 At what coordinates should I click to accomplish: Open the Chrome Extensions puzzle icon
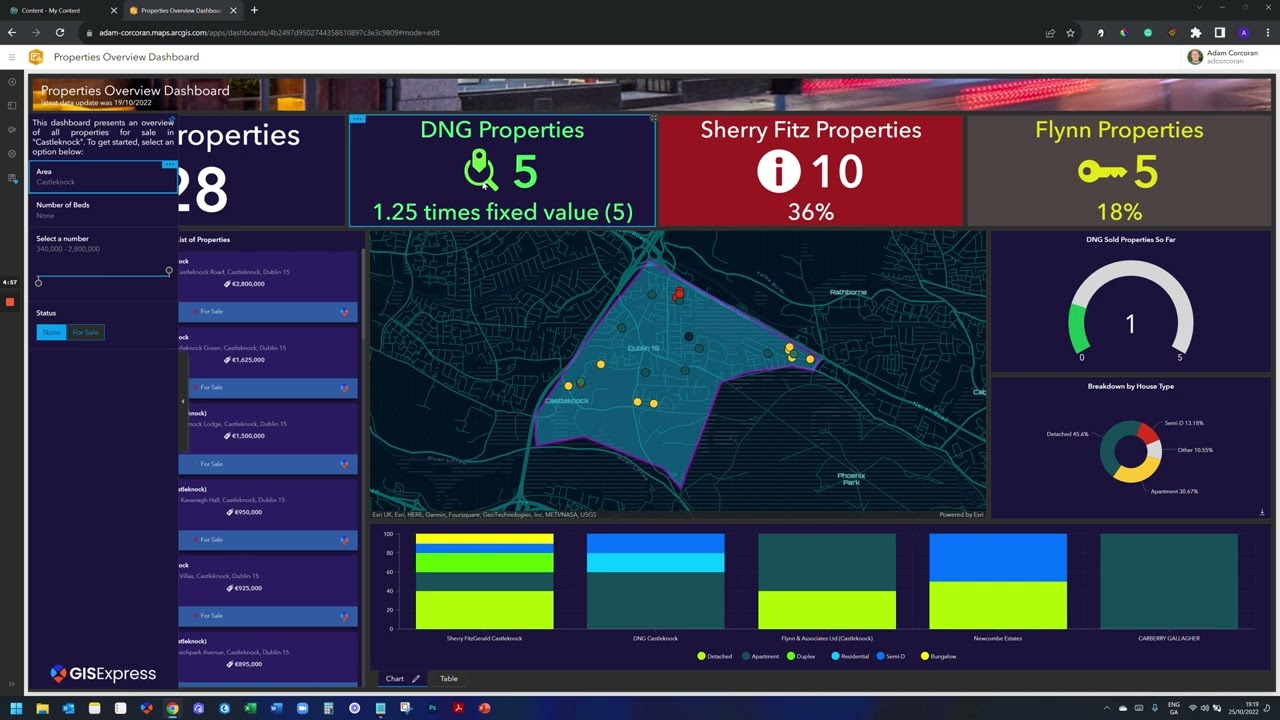pos(1195,33)
